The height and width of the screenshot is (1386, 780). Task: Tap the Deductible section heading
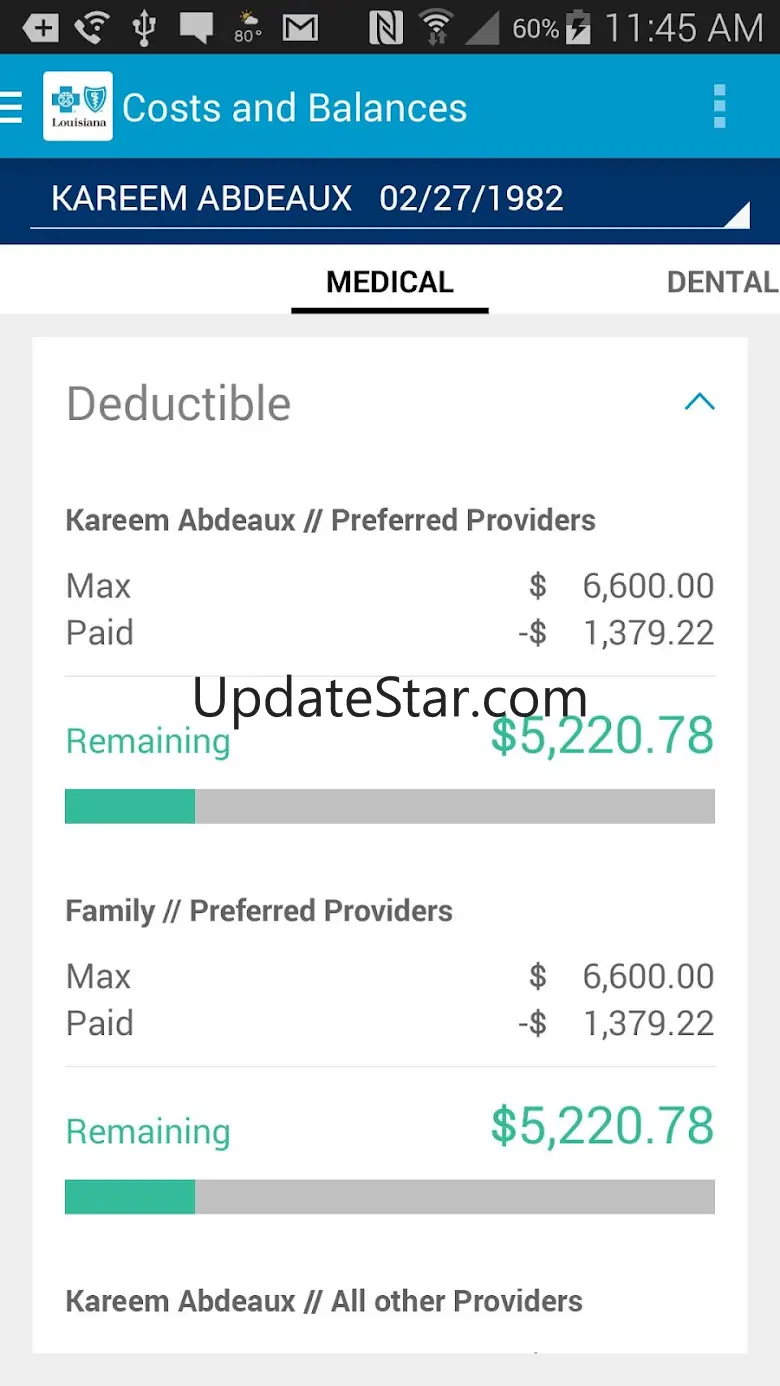(x=179, y=404)
